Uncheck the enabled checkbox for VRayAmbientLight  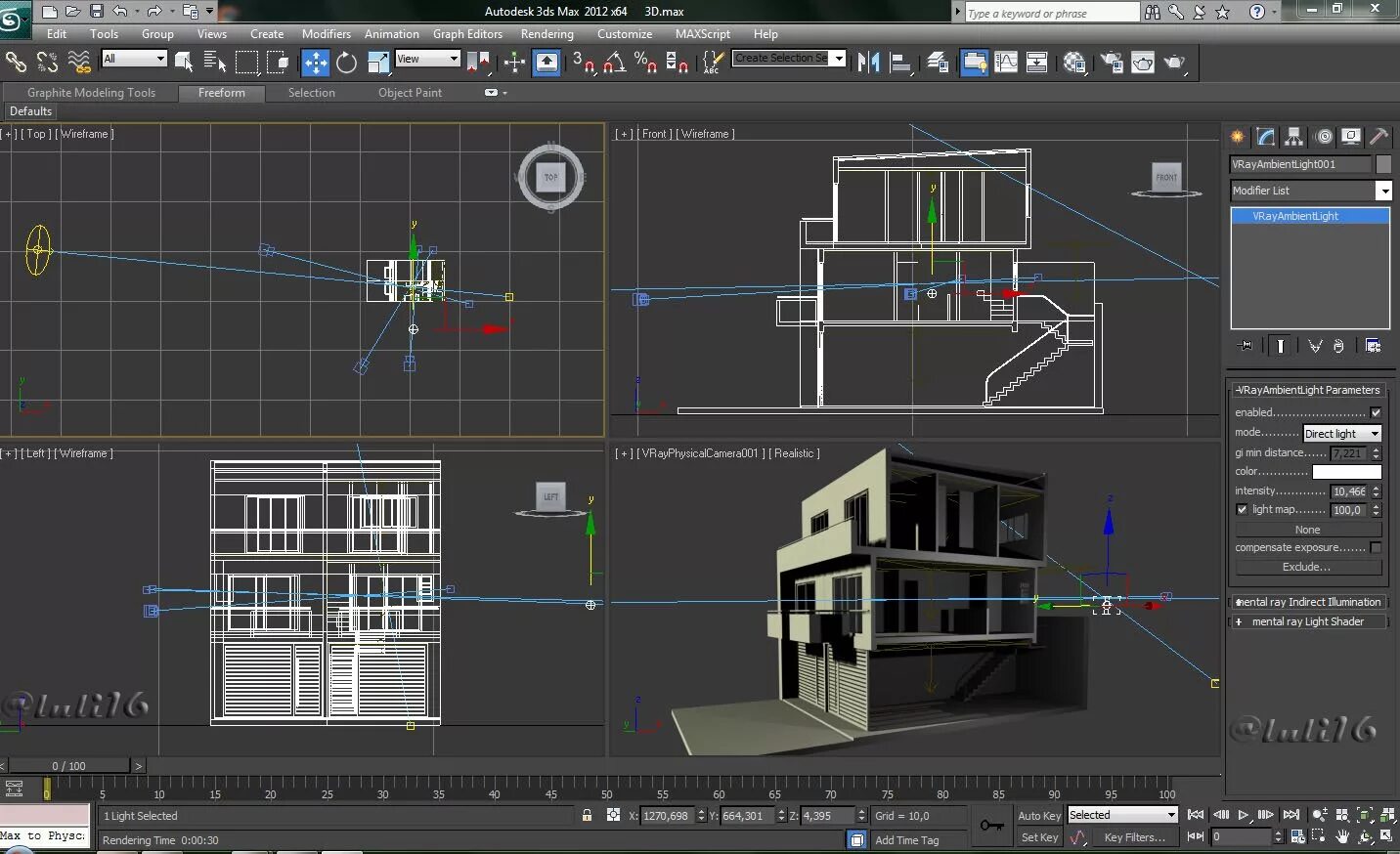coord(1376,412)
